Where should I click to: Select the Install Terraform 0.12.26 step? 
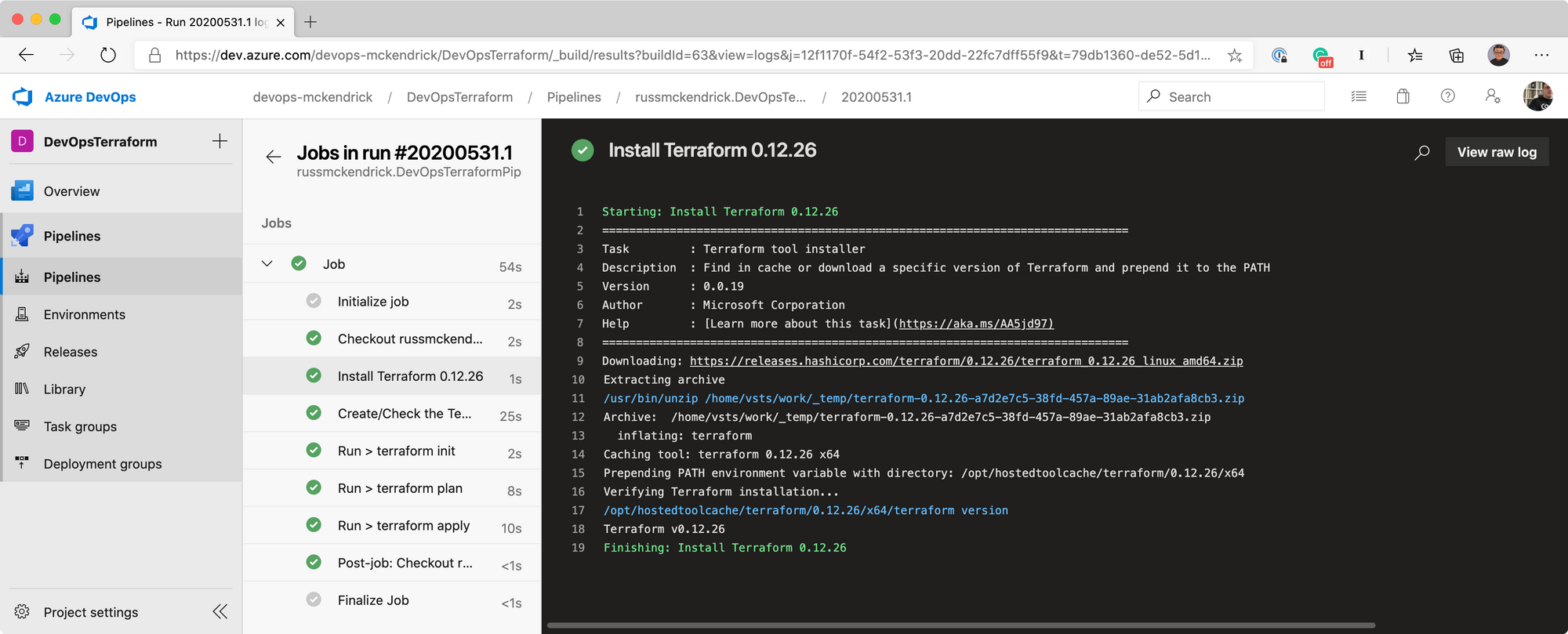click(x=392, y=376)
